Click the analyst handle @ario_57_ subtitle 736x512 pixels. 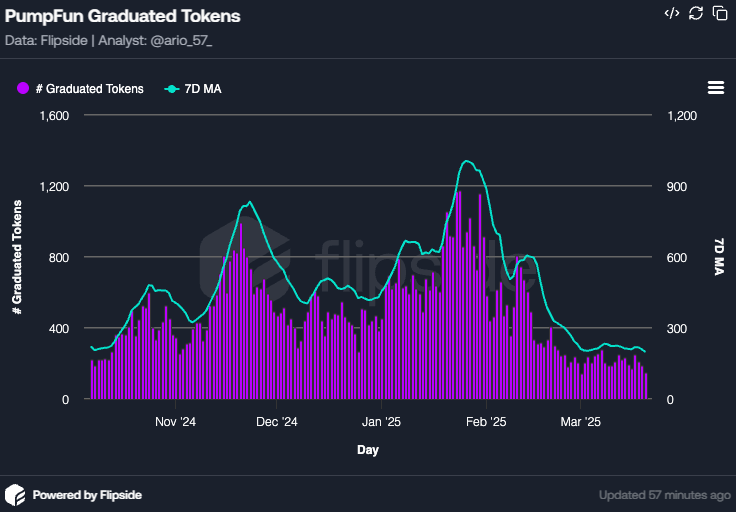coord(181,41)
